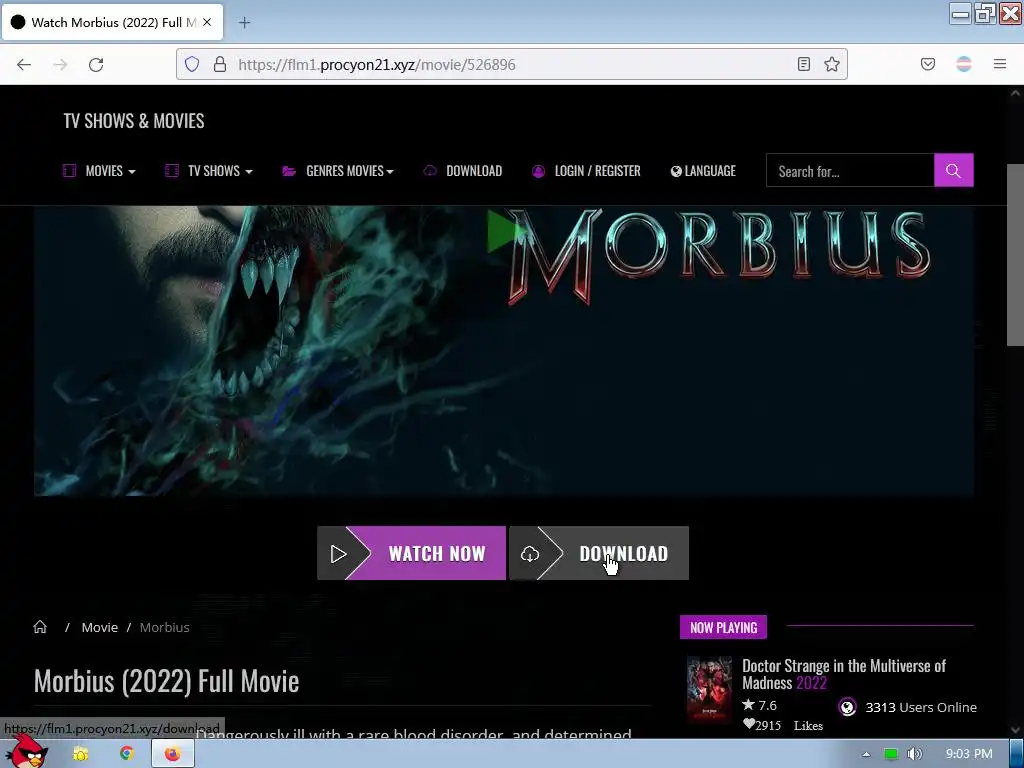
Task: Show hidden tray icons arrow
Action: pyautogui.click(x=867, y=754)
